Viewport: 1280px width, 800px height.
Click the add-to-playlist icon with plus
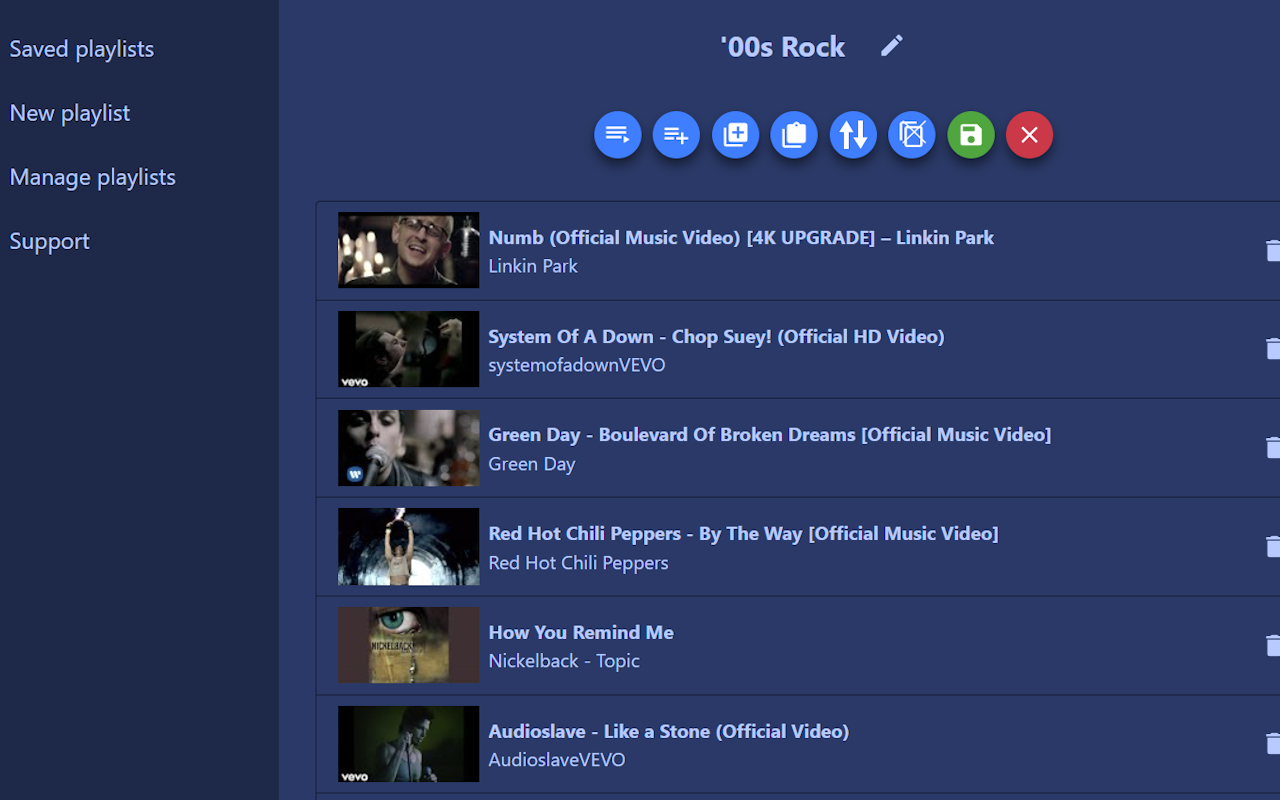677,135
